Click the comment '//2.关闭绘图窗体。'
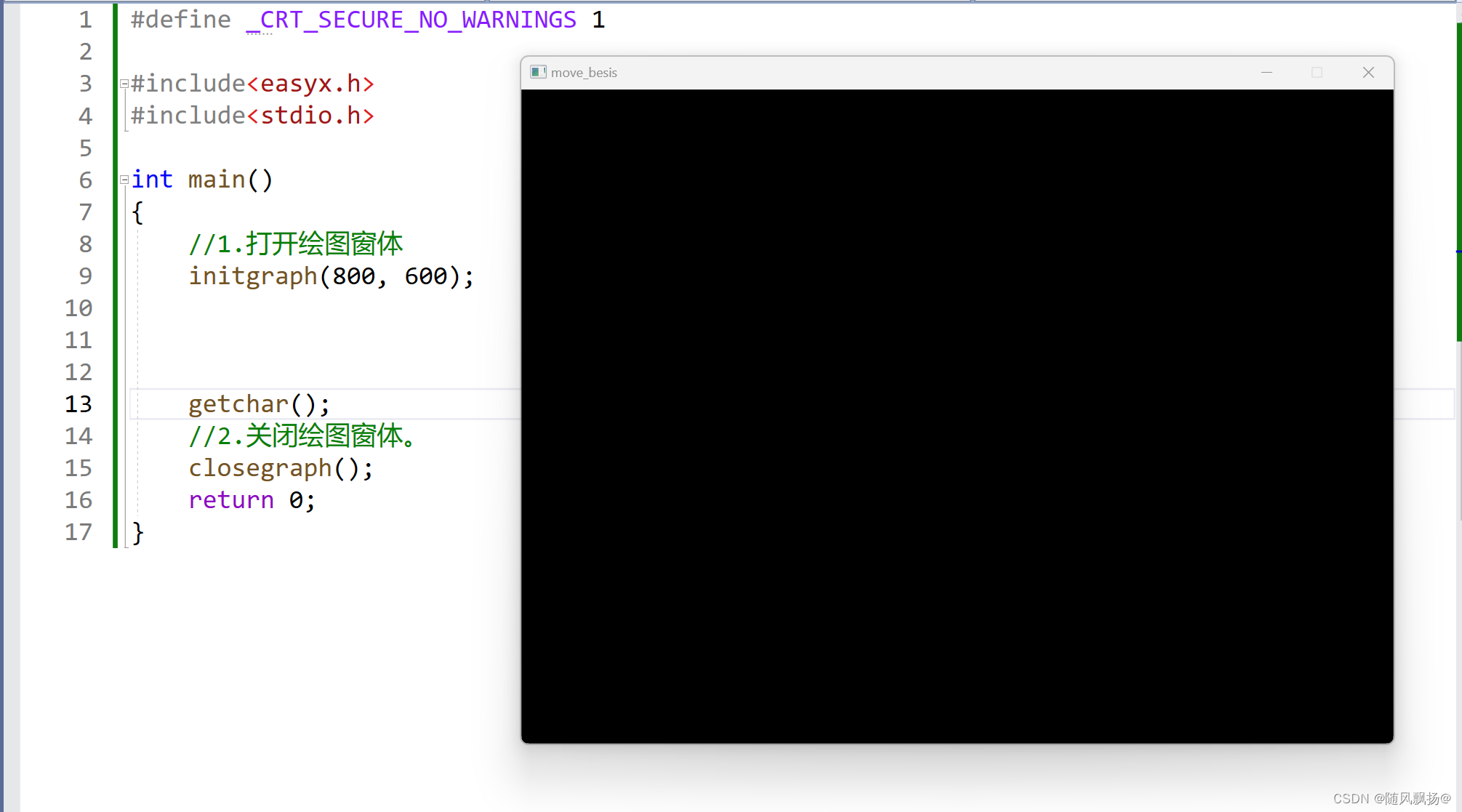This screenshot has height=812, width=1462. pyautogui.click(x=302, y=436)
